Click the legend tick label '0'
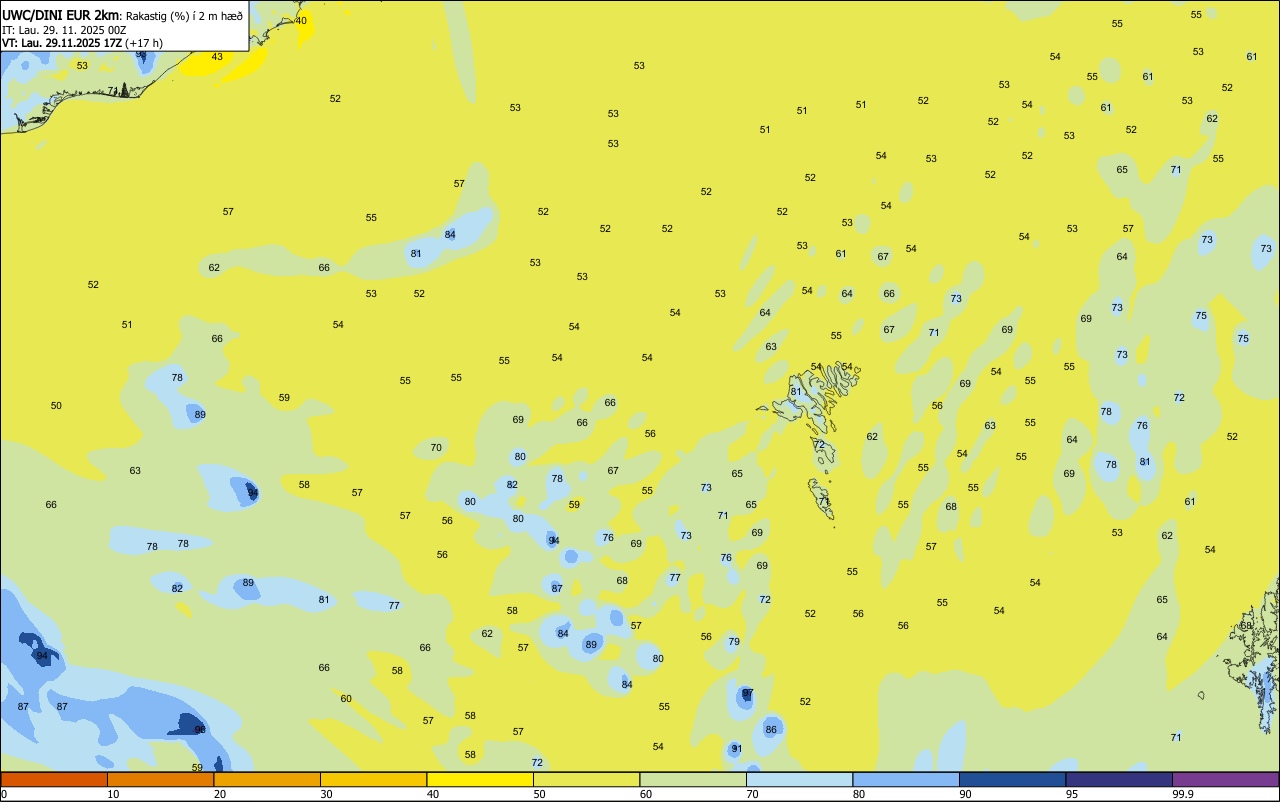 pyautogui.click(x=4, y=794)
